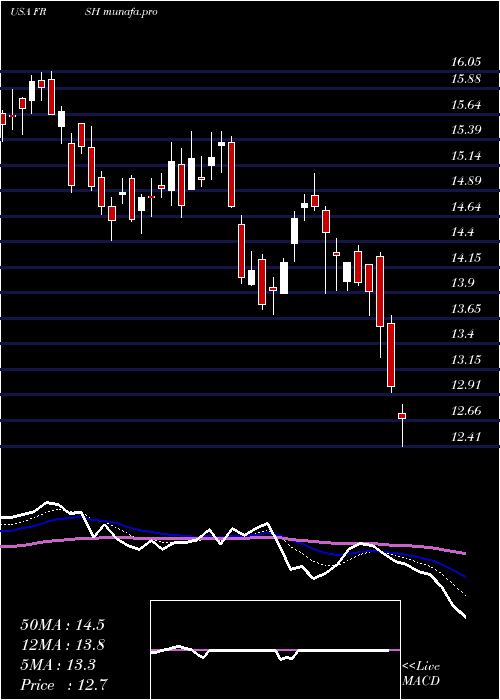Screen dimensions: 500x700
Task: Click the 13.4 price level label
Action: 463,334
